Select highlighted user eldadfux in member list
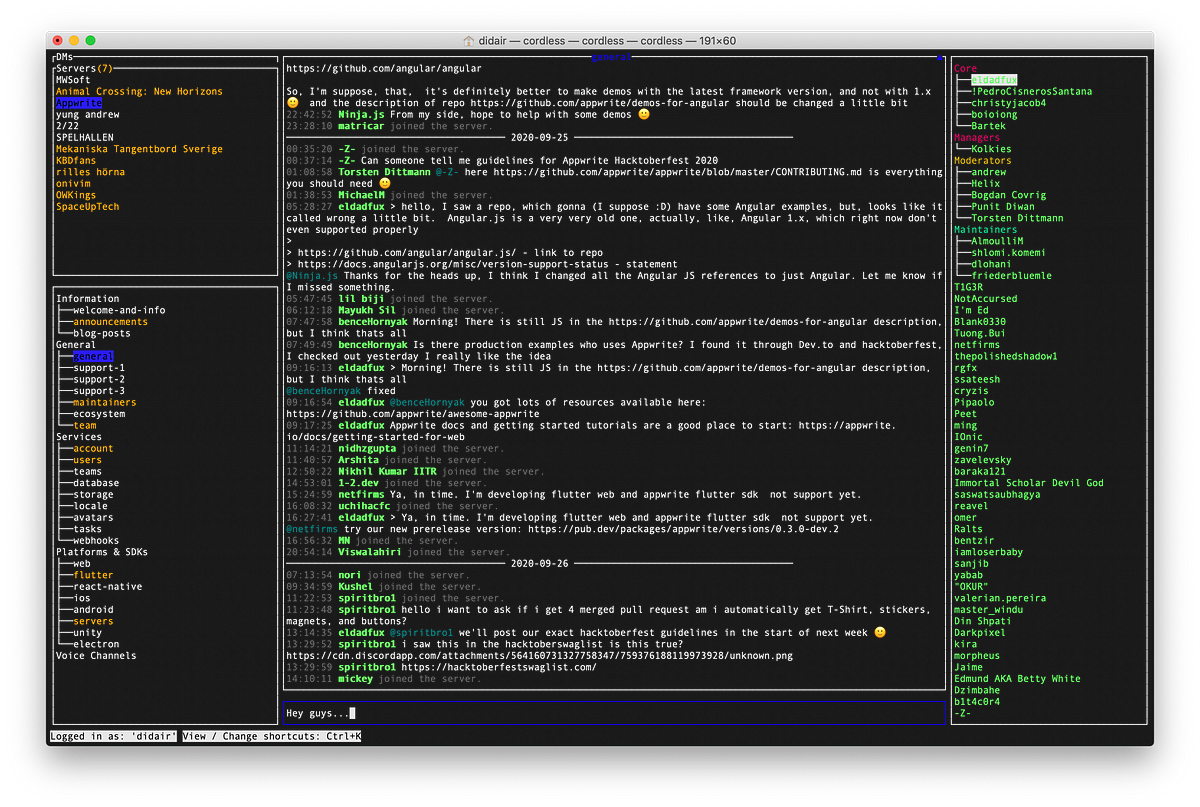 click(x=994, y=80)
